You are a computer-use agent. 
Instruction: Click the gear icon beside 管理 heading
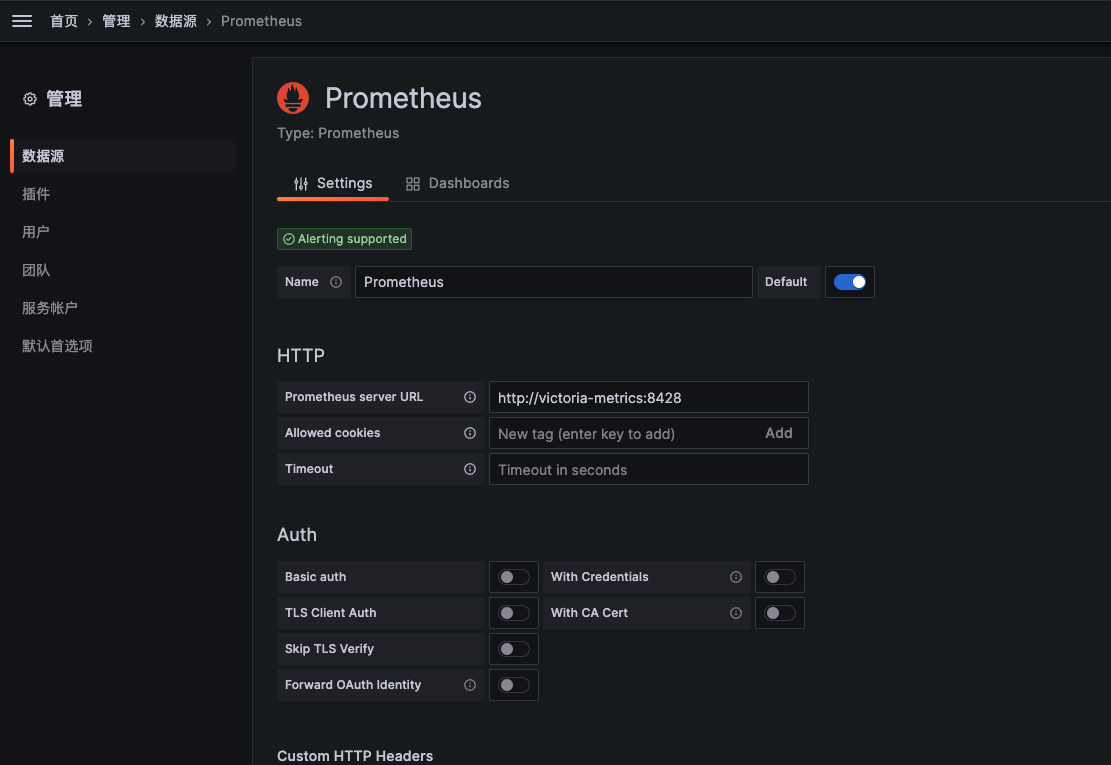(x=30, y=99)
